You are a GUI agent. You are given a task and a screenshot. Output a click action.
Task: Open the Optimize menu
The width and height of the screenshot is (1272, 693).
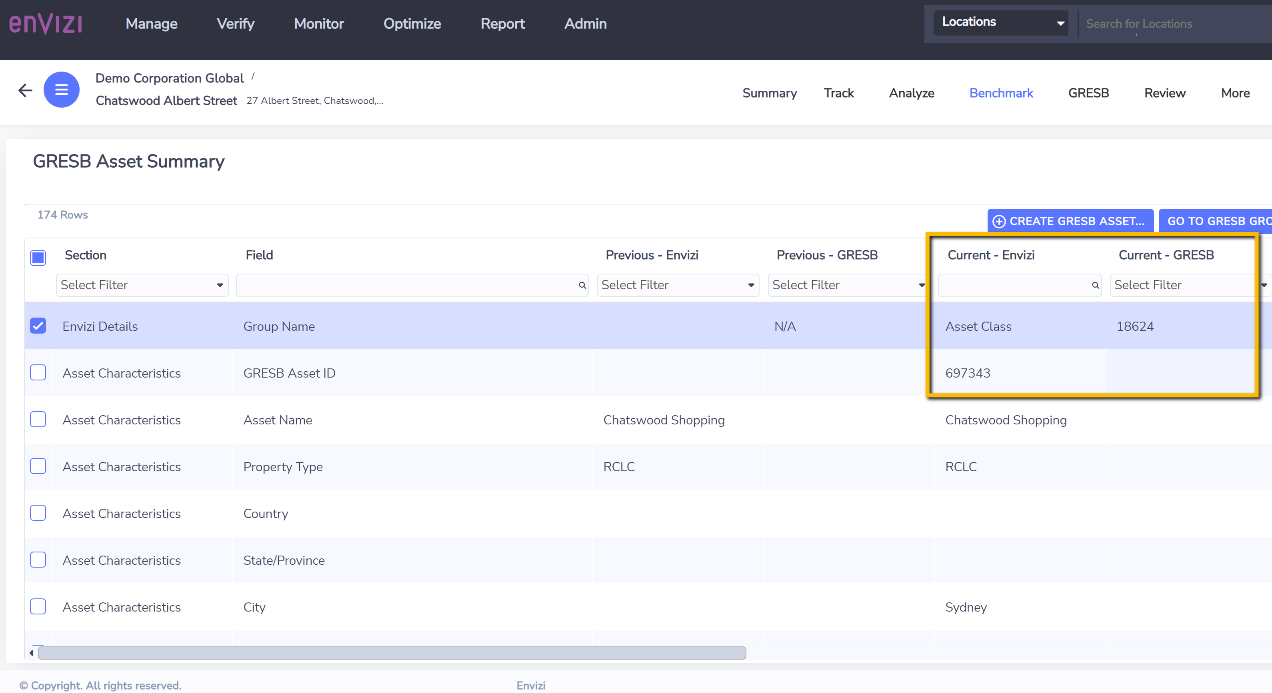[412, 23]
